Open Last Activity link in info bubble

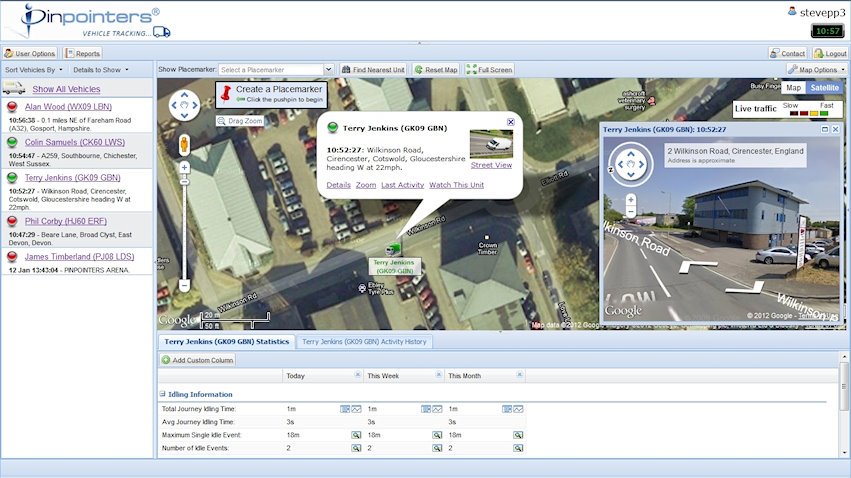[x=402, y=185]
